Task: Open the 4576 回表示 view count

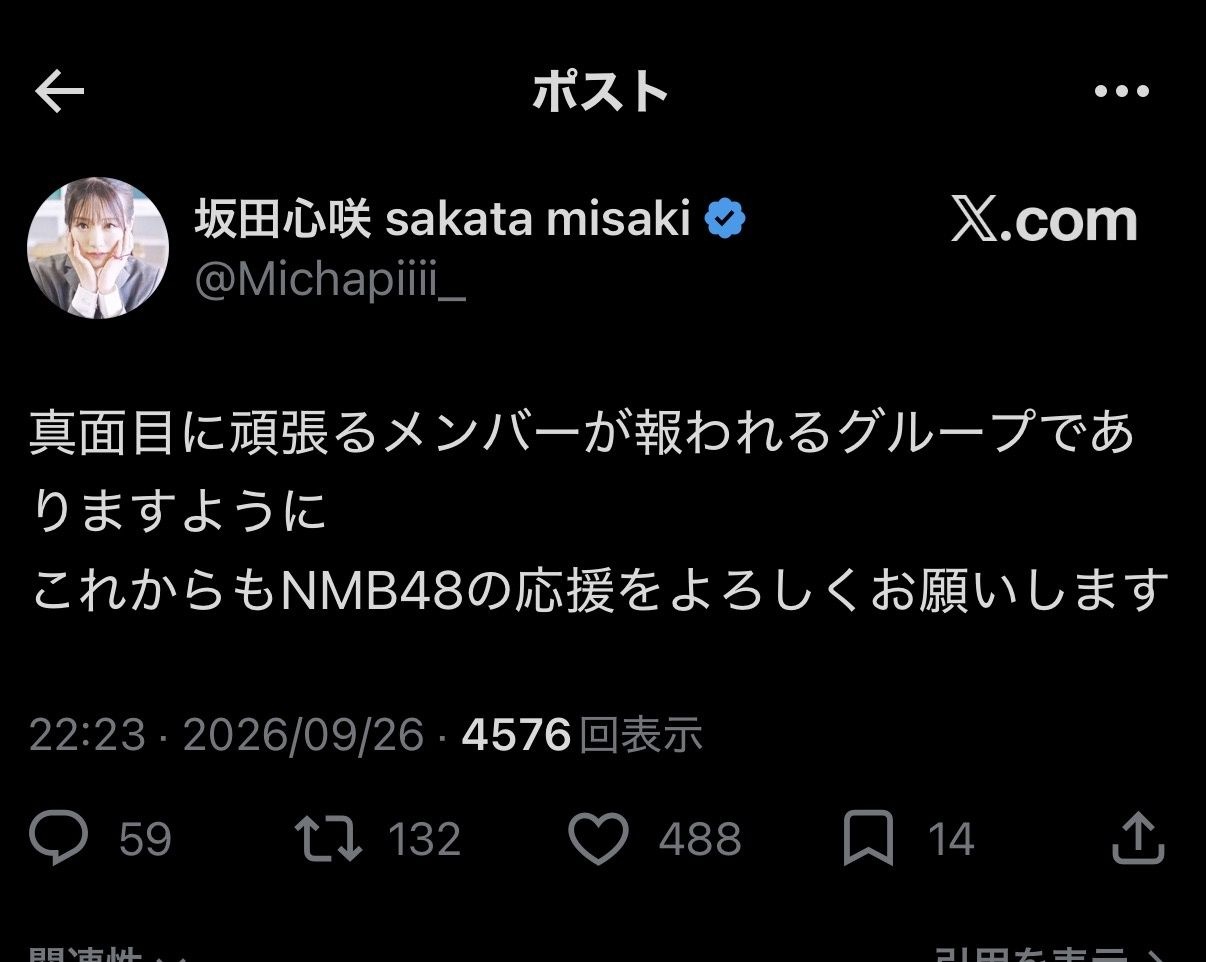Action: tap(582, 736)
